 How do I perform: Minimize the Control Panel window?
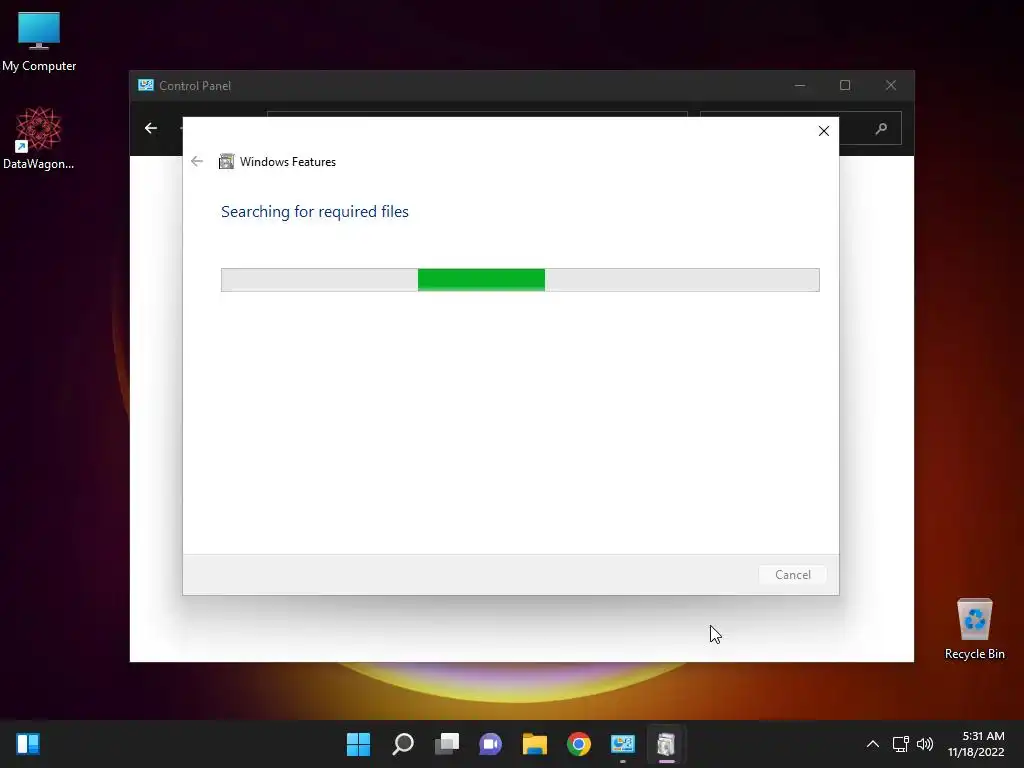(799, 86)
